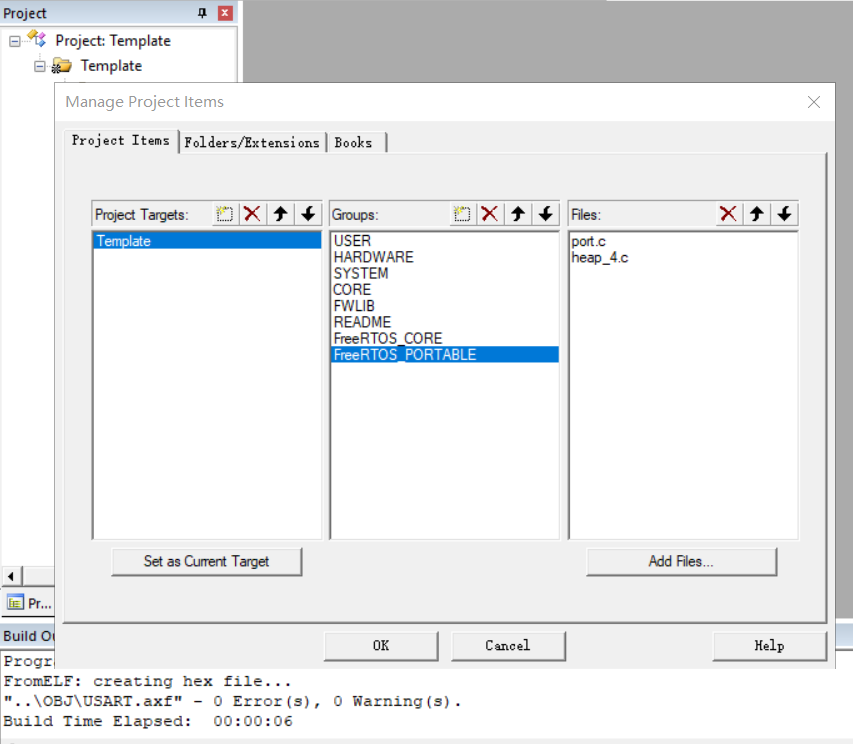Select the FreeRTOS_CORE group
Screen dimensions: 853x744
coord(444,339)
